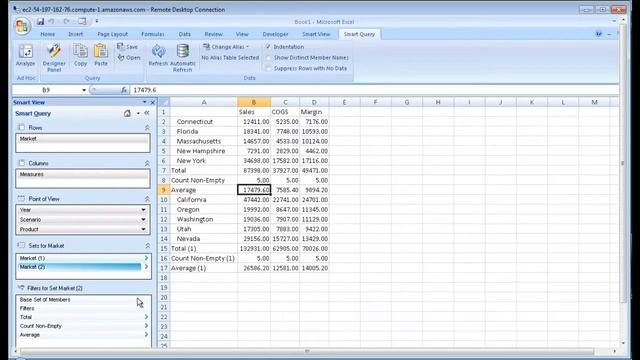Expand the Average filter arrow
640x360 pixels.
[146, 335]
